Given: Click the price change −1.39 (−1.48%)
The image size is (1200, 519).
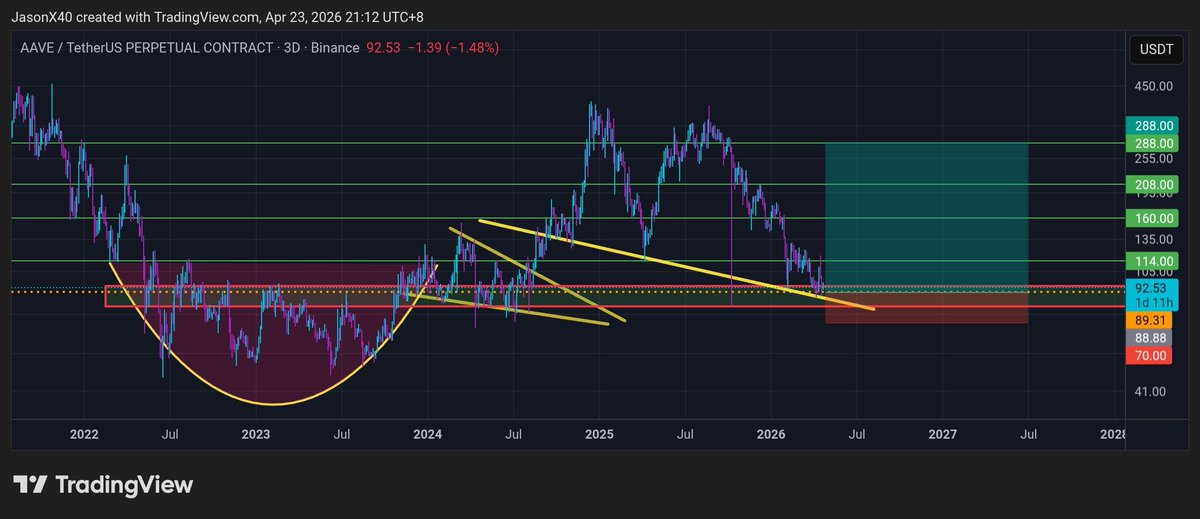Looking at the screenshot, I should click(x=454, y=47).
